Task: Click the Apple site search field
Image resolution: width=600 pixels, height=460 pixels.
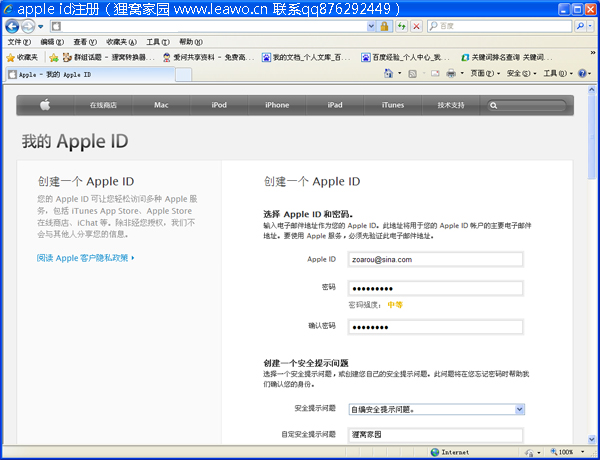Action: [x=527, y=105]
